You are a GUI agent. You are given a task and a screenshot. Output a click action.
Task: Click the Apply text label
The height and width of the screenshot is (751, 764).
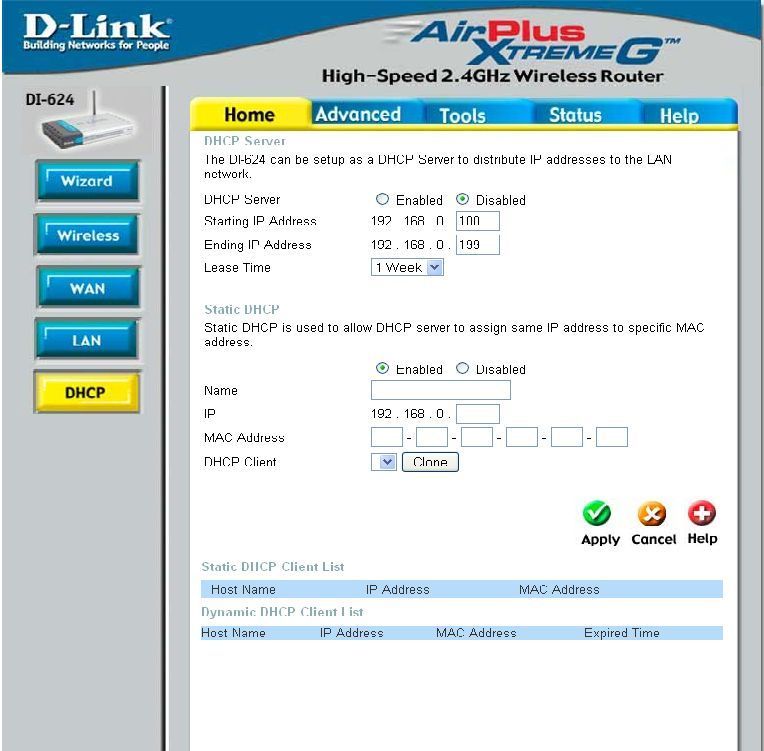click(600, 539)
